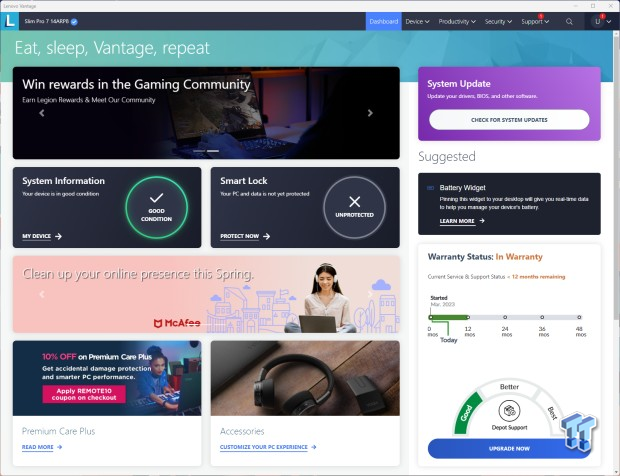Click the 36 mos warranty timeline marker
The height and width of the screenshot is (476, 620).
pos(542,317)
